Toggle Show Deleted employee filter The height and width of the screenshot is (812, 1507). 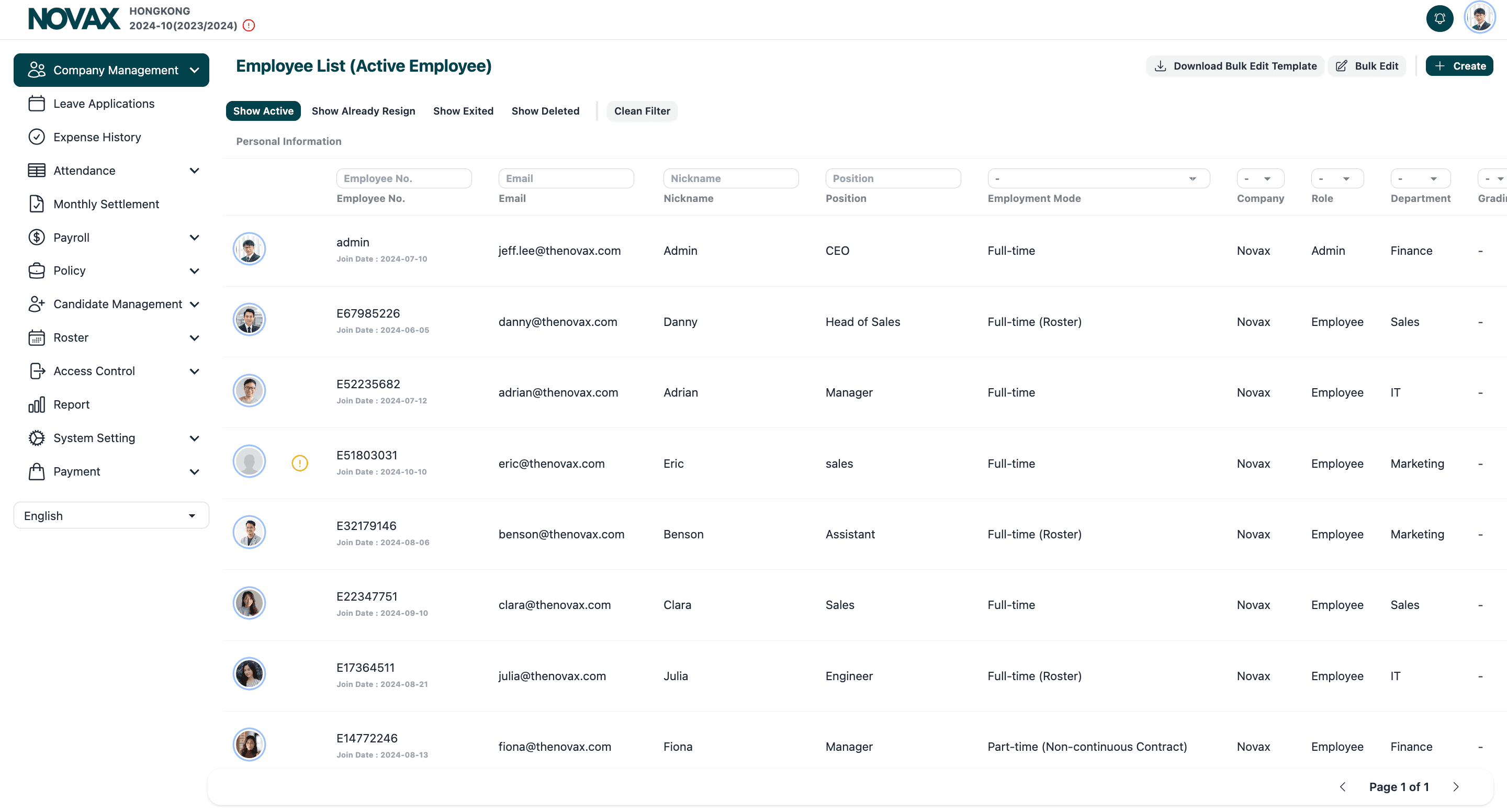coord(545,111)
